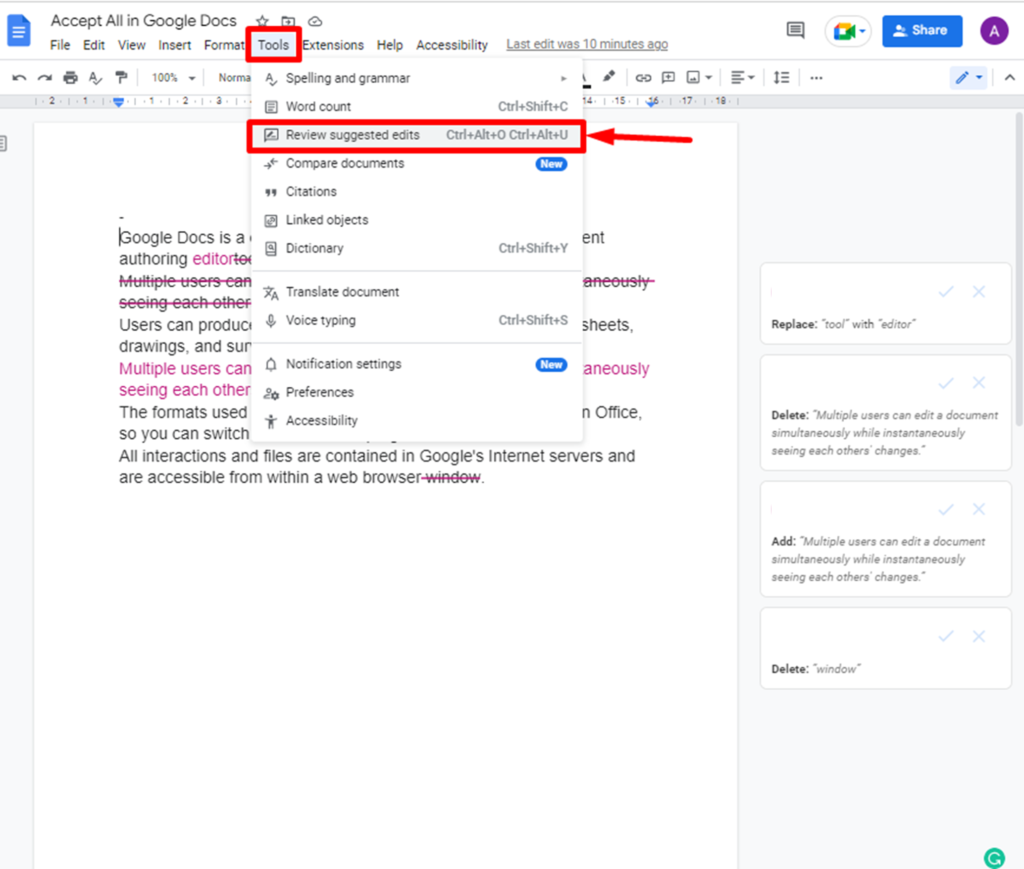Start Voice typing
1024x869 pixels.
point(416,320)
